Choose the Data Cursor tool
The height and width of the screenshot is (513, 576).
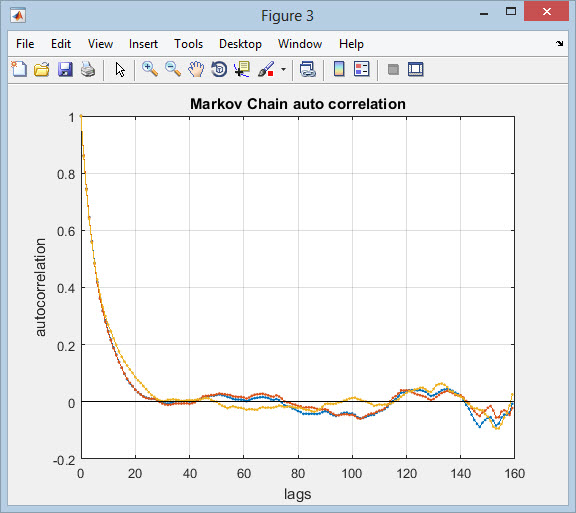coord(242,69)
